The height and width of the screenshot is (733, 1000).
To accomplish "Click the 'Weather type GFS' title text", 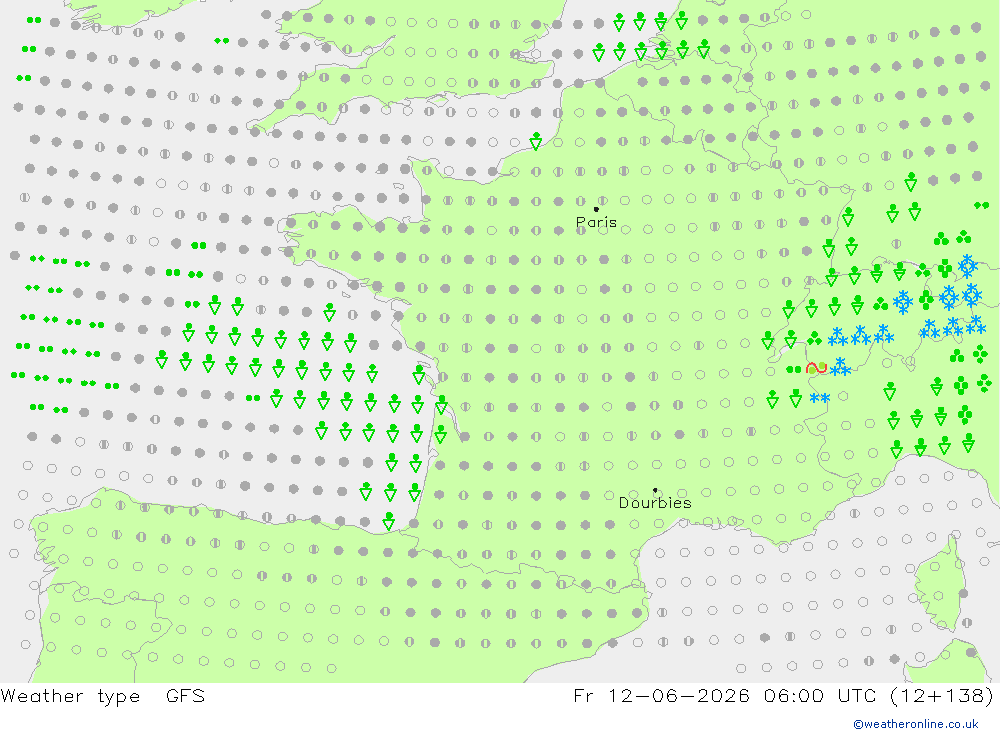I will coord(103,696).
